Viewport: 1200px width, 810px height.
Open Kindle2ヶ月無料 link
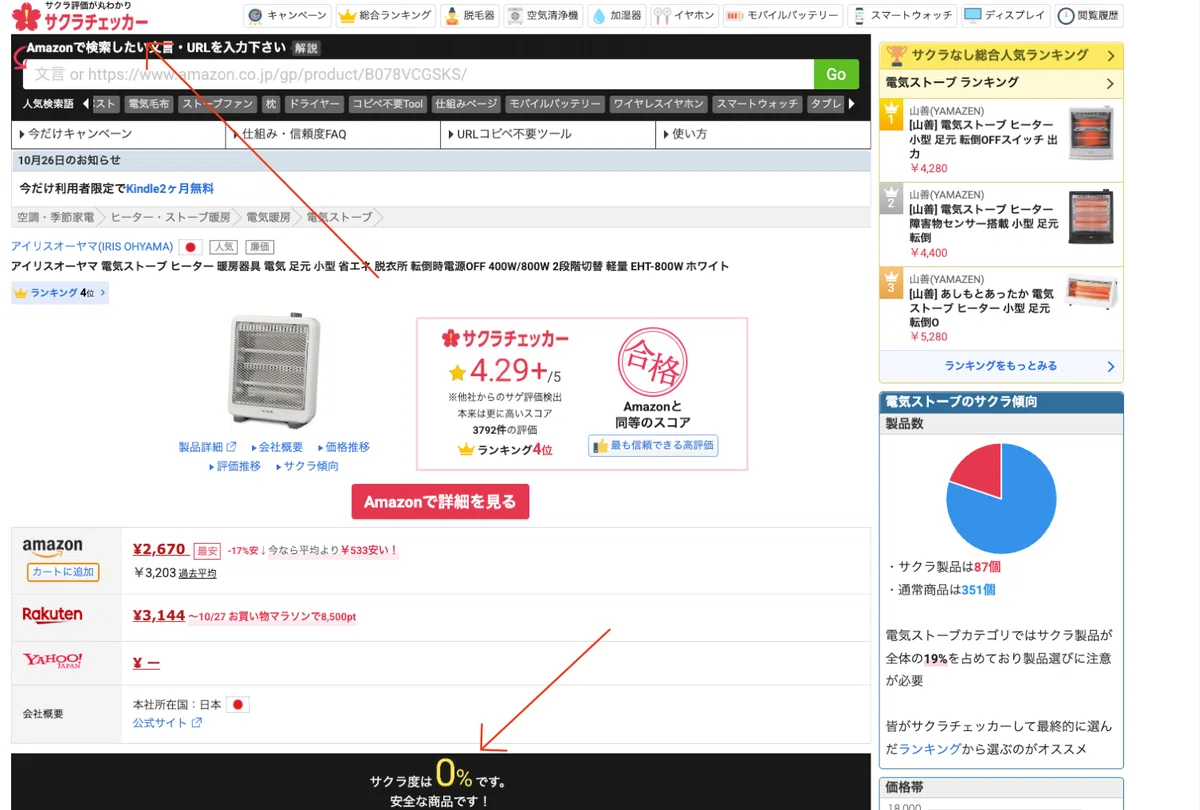pos(170,188)
